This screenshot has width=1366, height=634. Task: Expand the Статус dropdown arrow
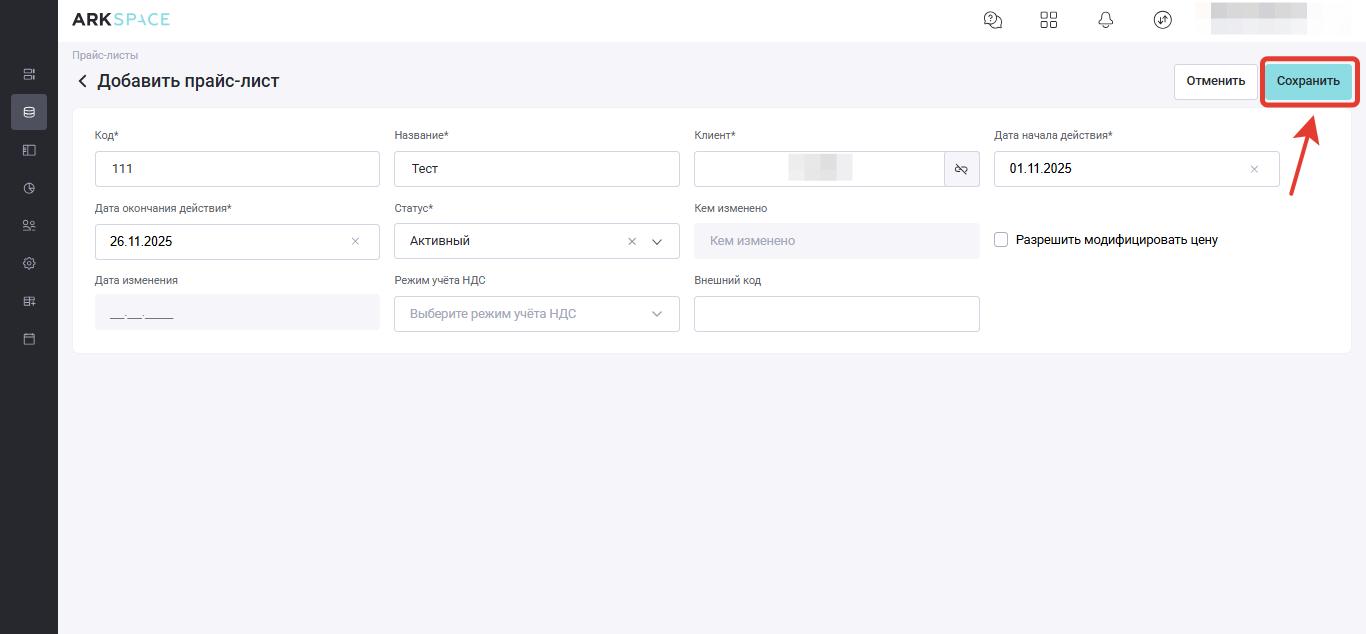coord(657,241)
